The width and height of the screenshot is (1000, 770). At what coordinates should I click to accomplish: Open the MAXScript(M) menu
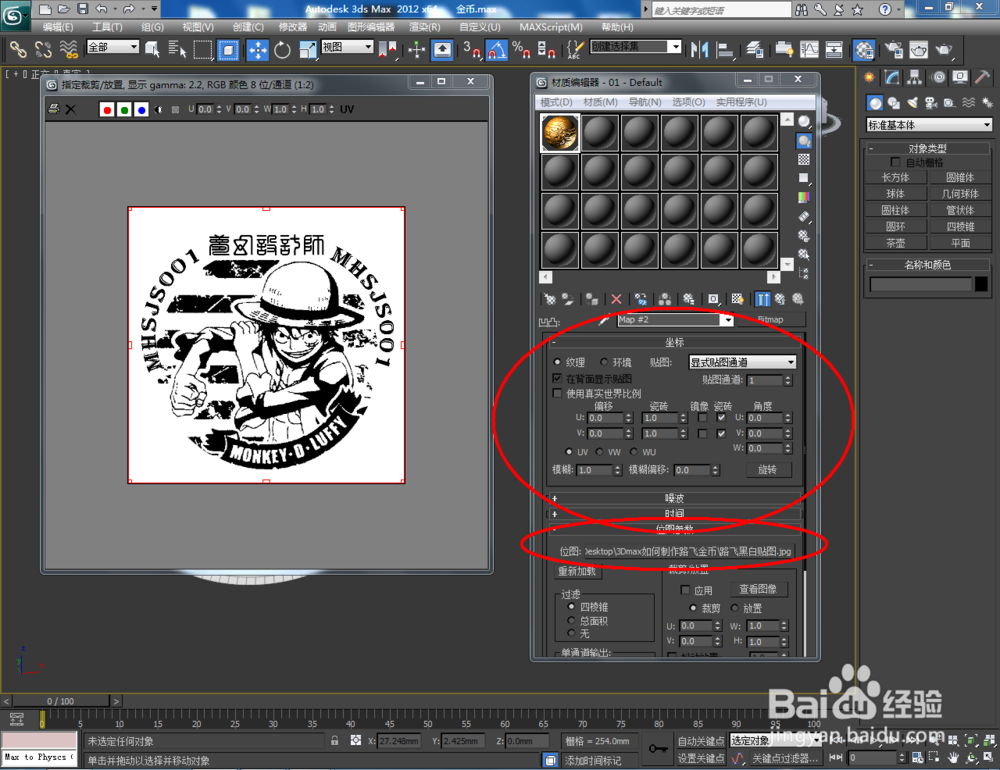point(550,27)
